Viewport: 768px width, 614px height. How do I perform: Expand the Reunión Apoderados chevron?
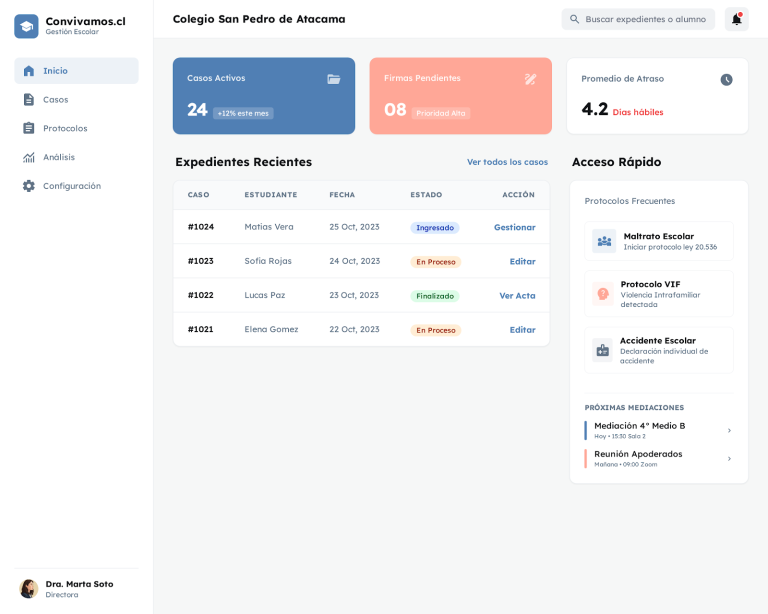[729, 458]
